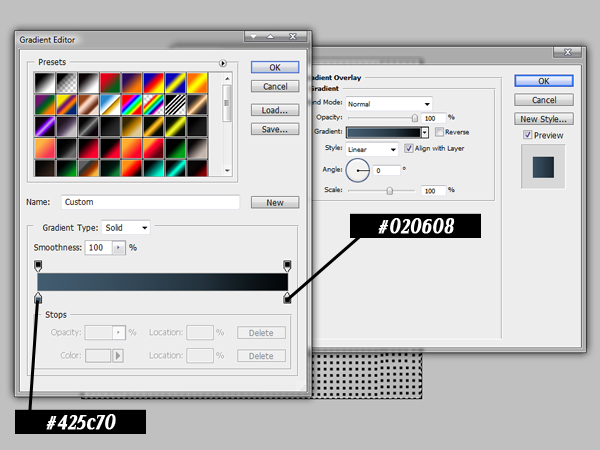This screenshot has width=600, height=450.
Task: Click the Angle dial control
Action: 357,170
